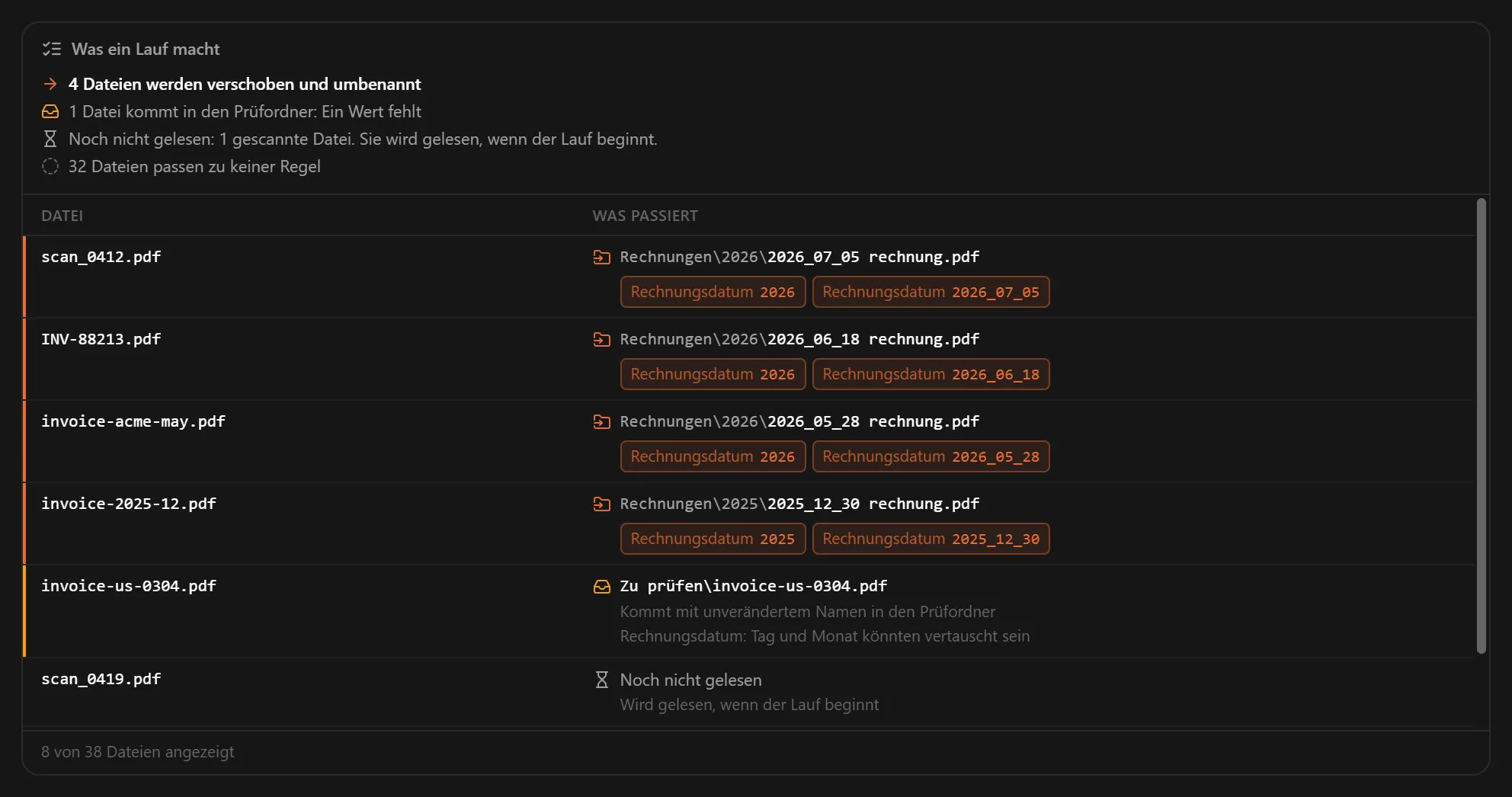Screen dimensions: 1512x797
Task: Select the file name invoice-acme-may.pdf
Action: pos(133,421)
